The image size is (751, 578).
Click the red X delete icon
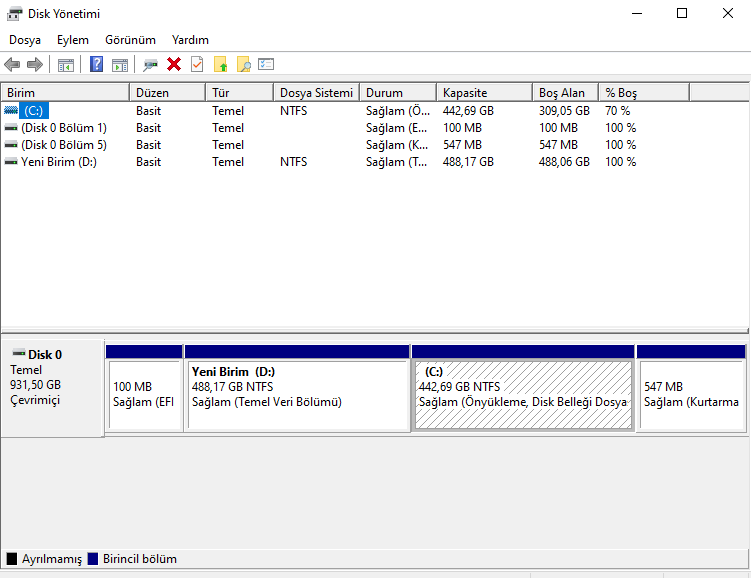(x=174, y=64)
